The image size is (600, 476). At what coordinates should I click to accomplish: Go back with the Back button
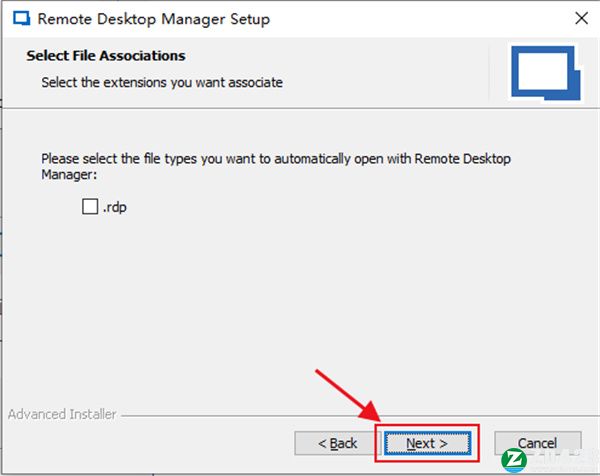[337, 443]
